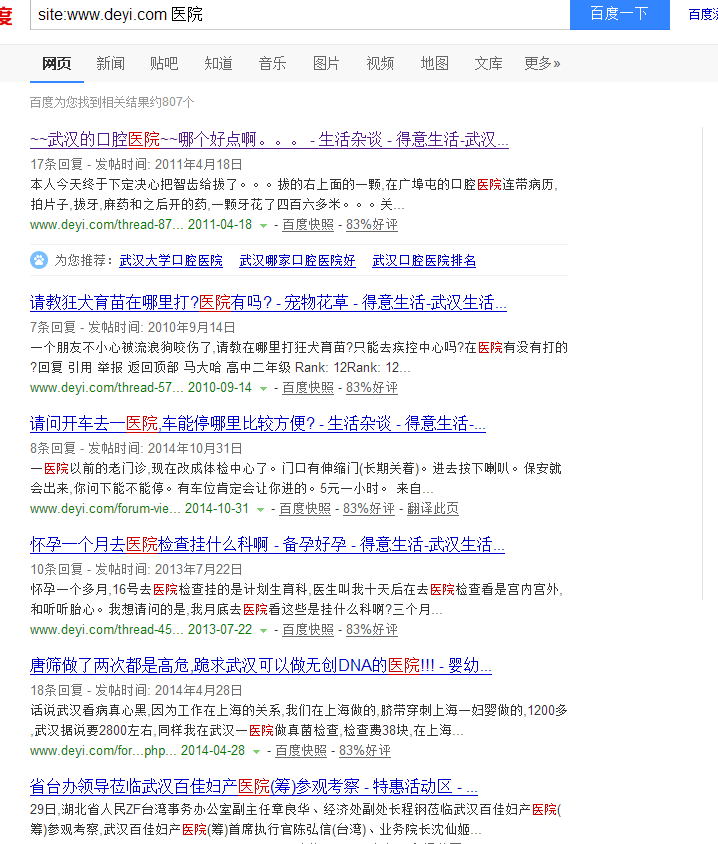Open 83%好评 for the 2014-04-28 result

click(365, 751)
